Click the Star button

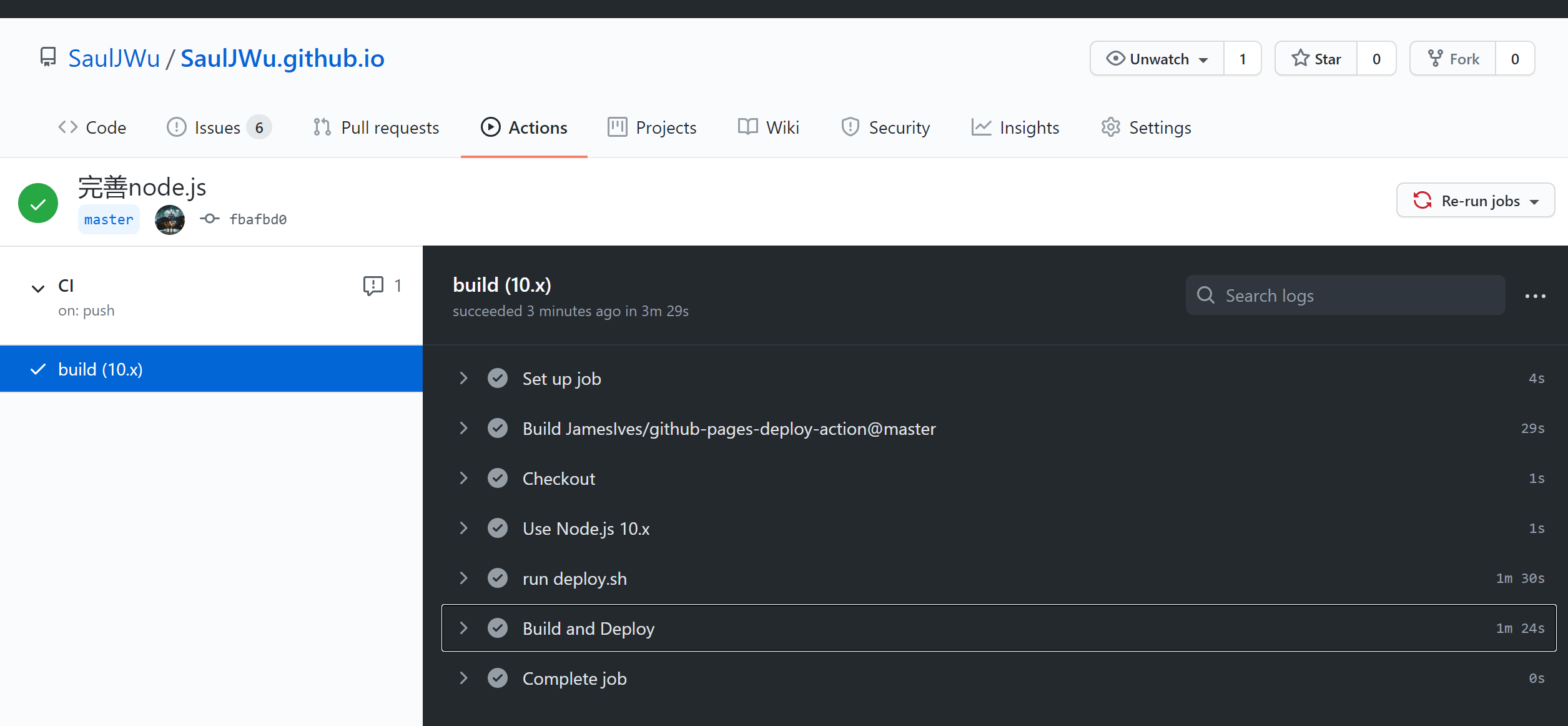[x=1316, y=59]
